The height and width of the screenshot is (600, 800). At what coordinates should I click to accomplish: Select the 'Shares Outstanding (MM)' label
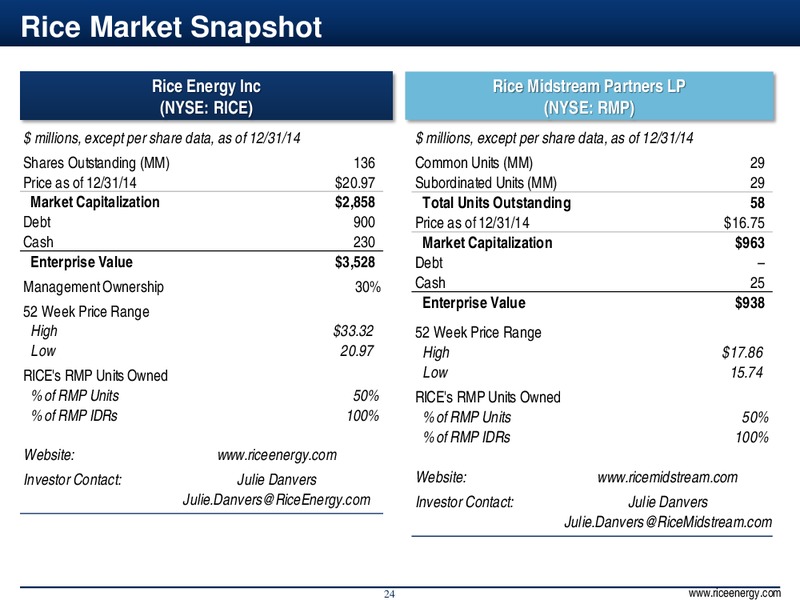[96, 163]
